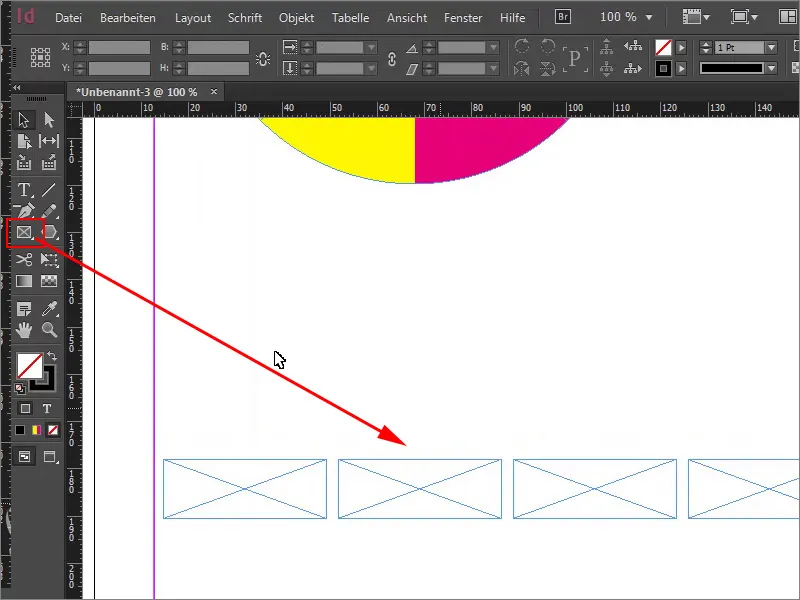The width and height of the screenshot is (800, 600).
Task: Select the Rectangle Frame tool
Action: coord(24,232)
